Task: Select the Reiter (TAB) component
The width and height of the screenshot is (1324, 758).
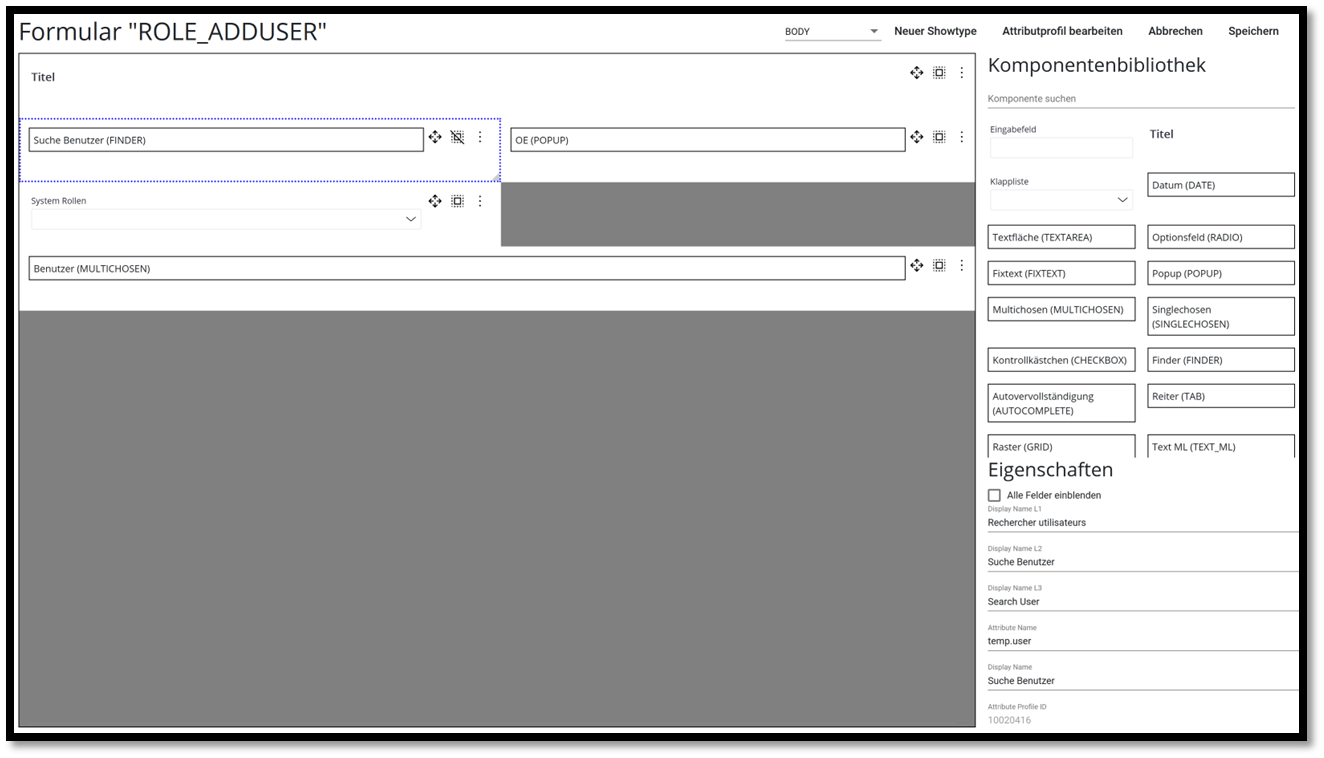Action: pos(1221,396)
